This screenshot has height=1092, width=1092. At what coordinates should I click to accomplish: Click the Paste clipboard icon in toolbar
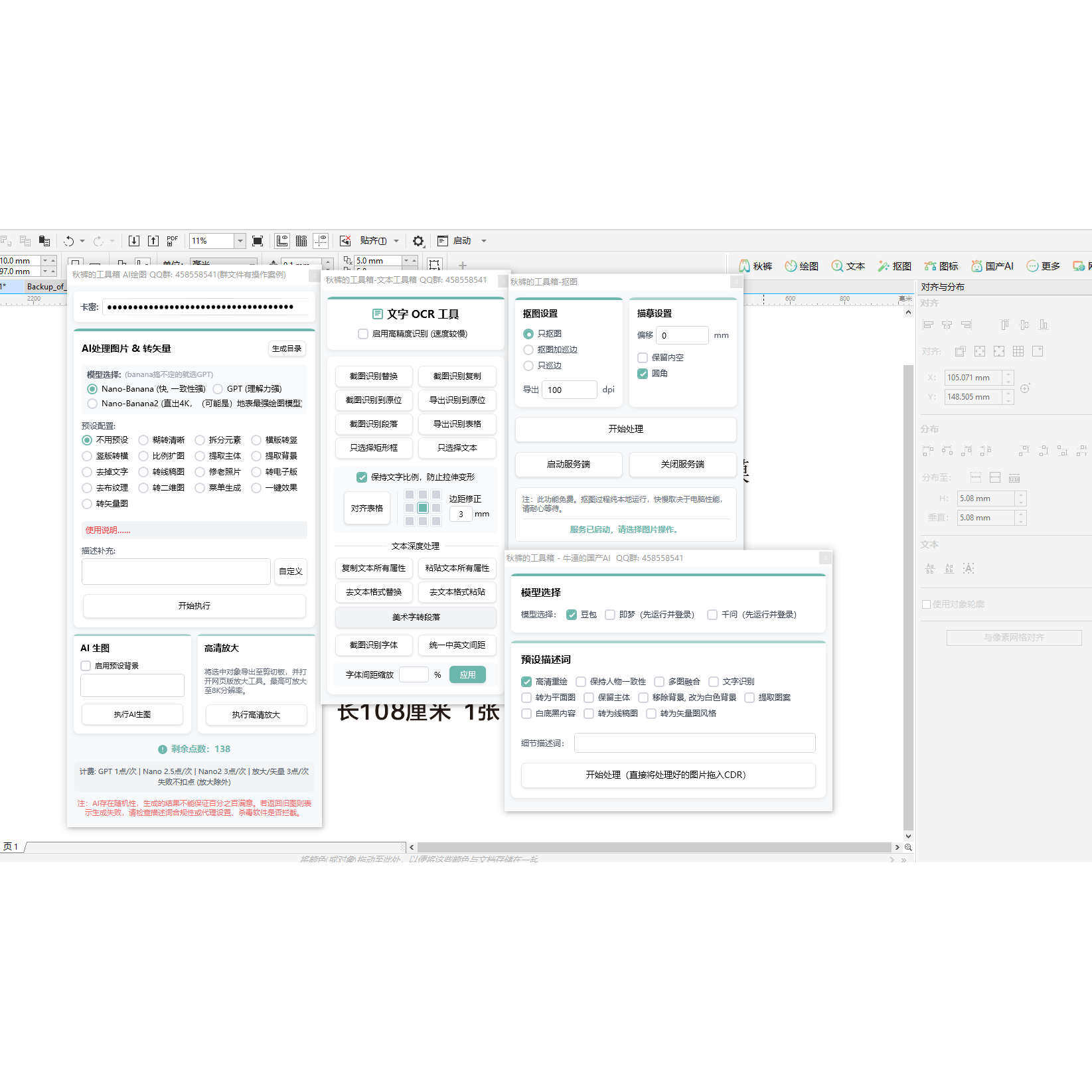coord(44,241)
